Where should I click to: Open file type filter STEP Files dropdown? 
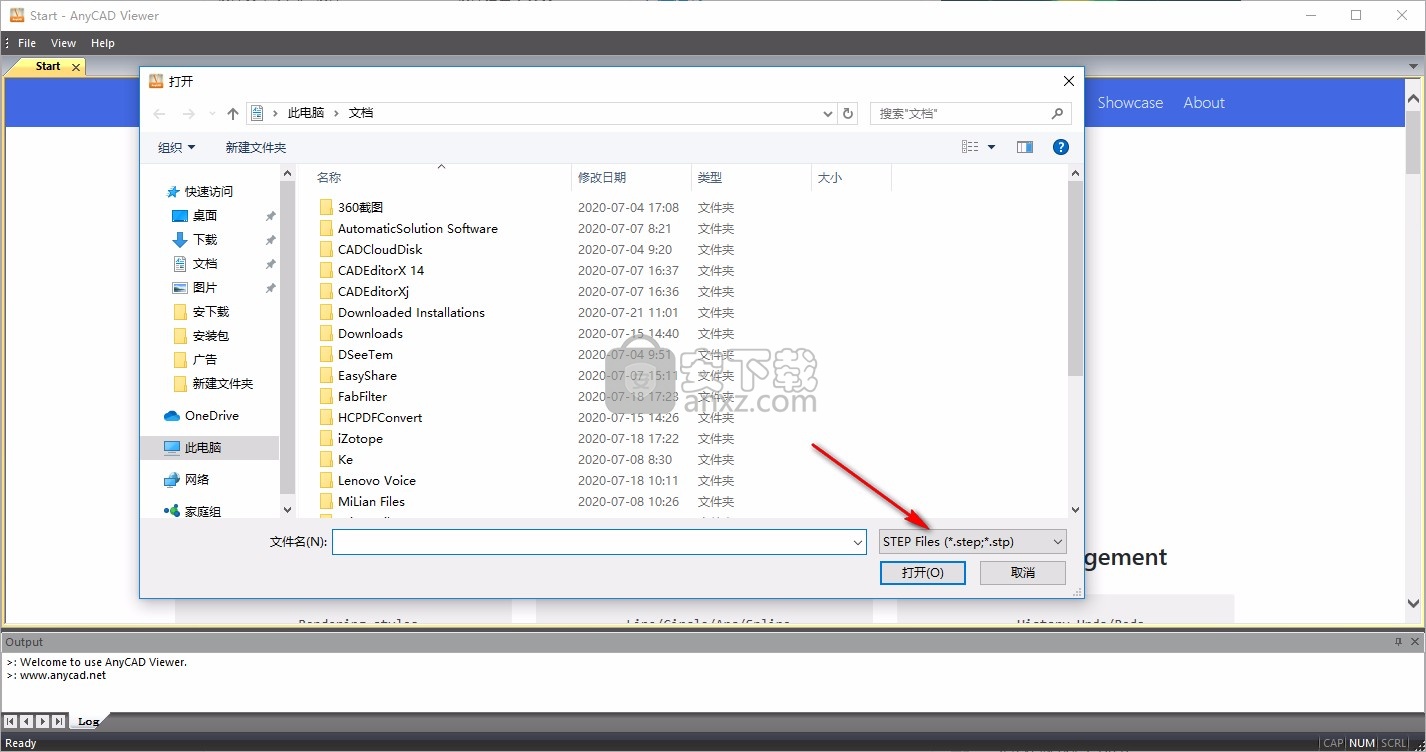[972, 541]
